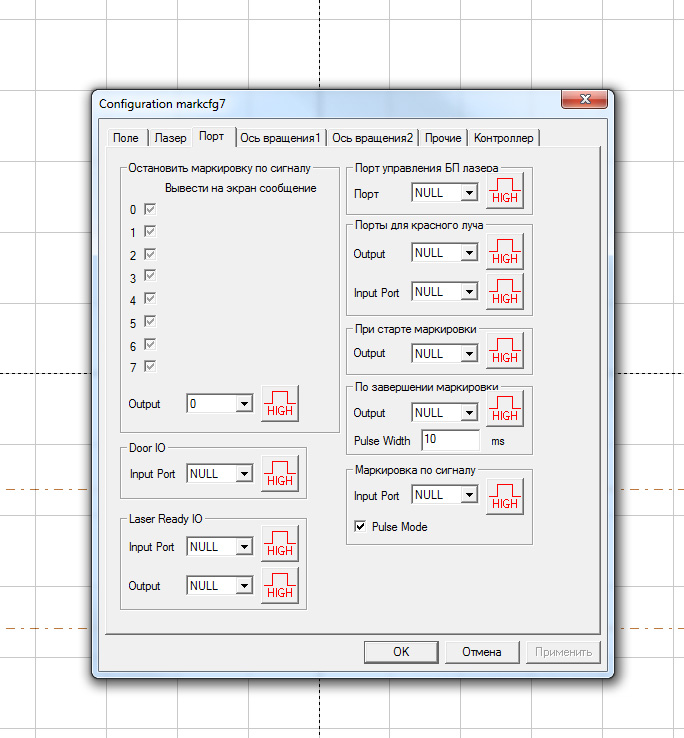This screenshot has height=738, width=684.
Task: Switch to the Лазер tab
Action: (170, 138)
